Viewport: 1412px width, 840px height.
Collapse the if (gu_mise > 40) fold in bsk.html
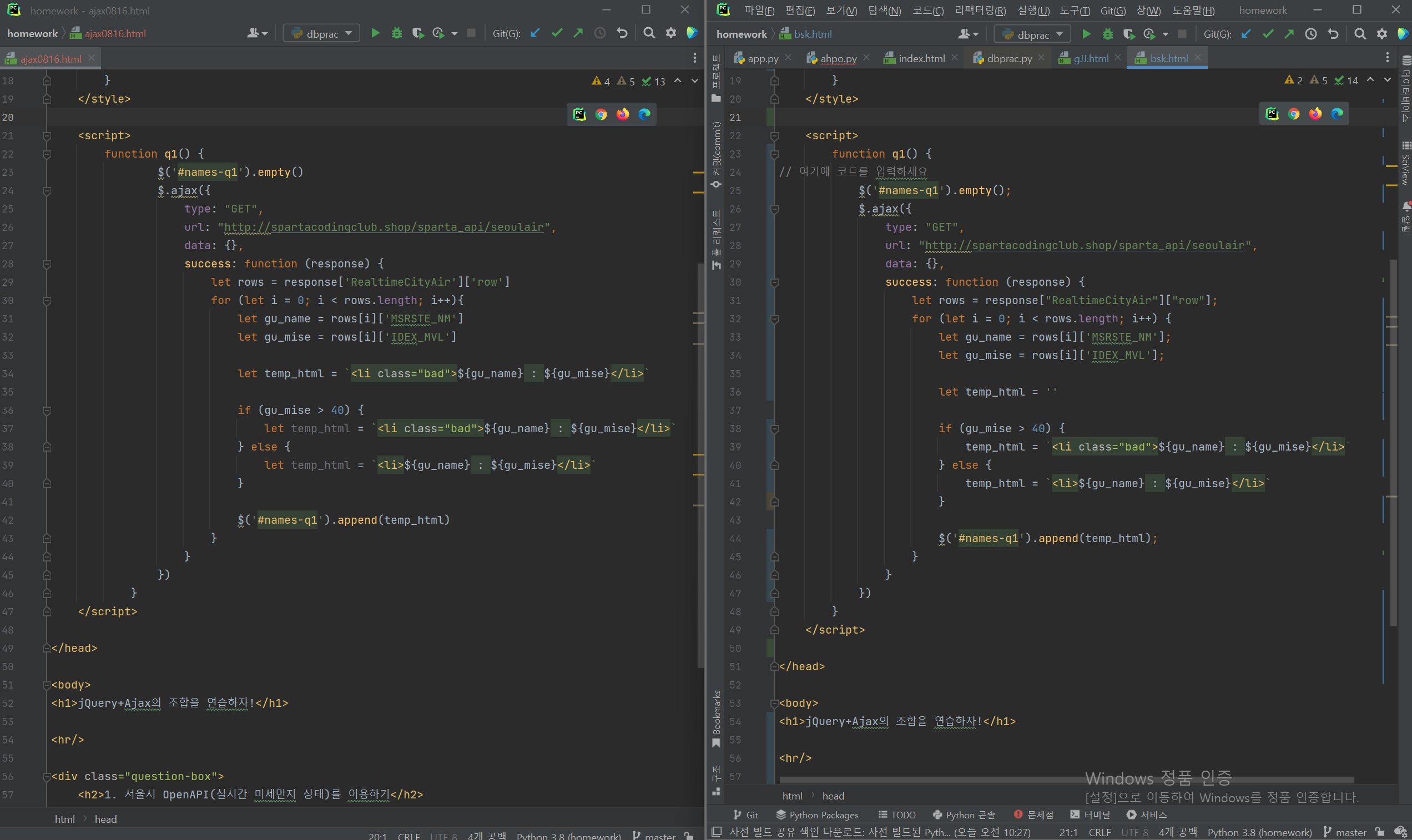tap(774, 428)
